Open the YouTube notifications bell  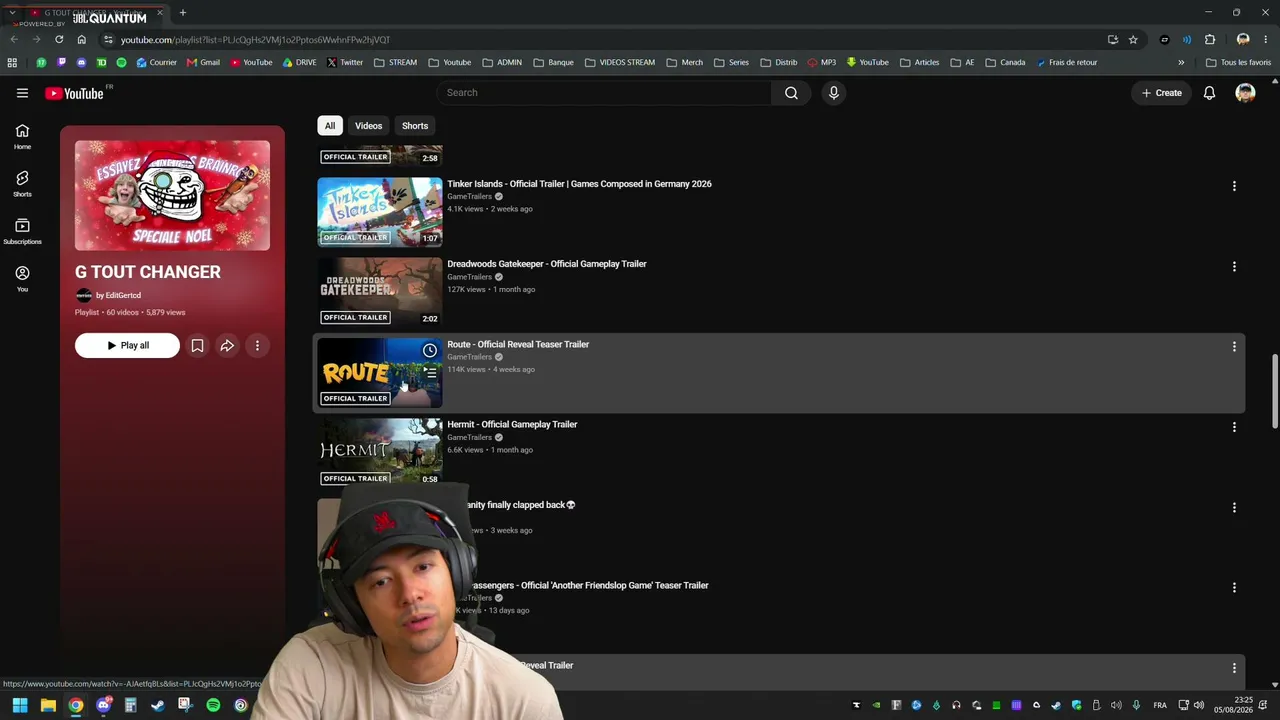tap(1209, 93)
